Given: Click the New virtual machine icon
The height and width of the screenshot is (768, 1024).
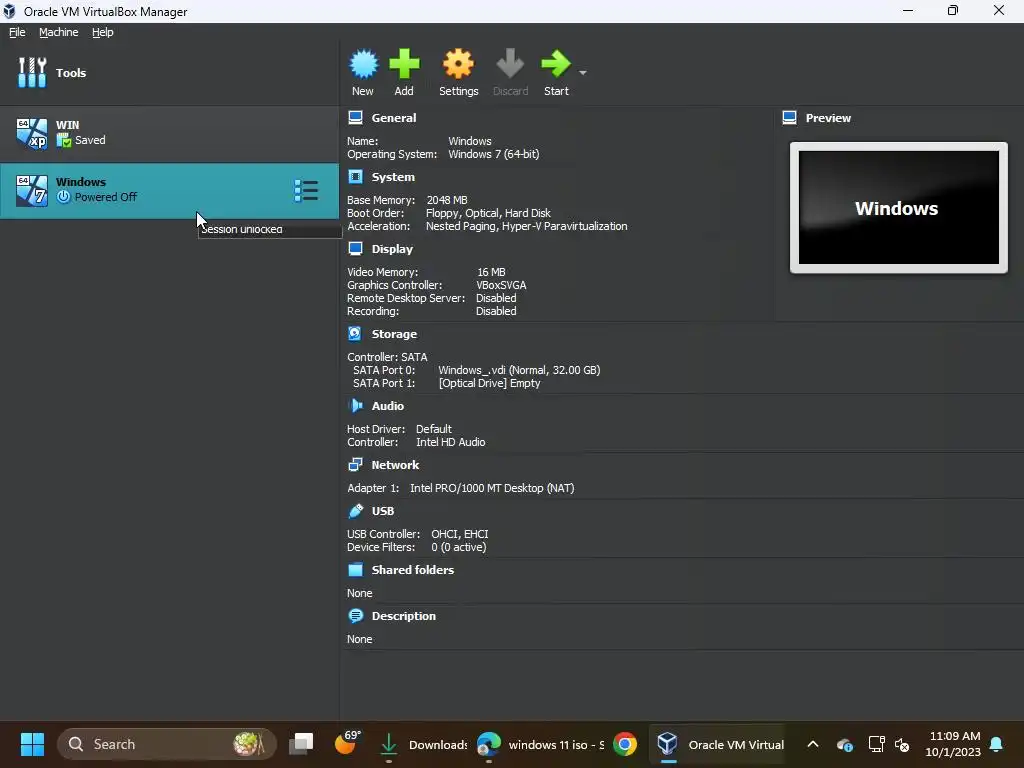Looking at the screenshot, I should (363, 64).
